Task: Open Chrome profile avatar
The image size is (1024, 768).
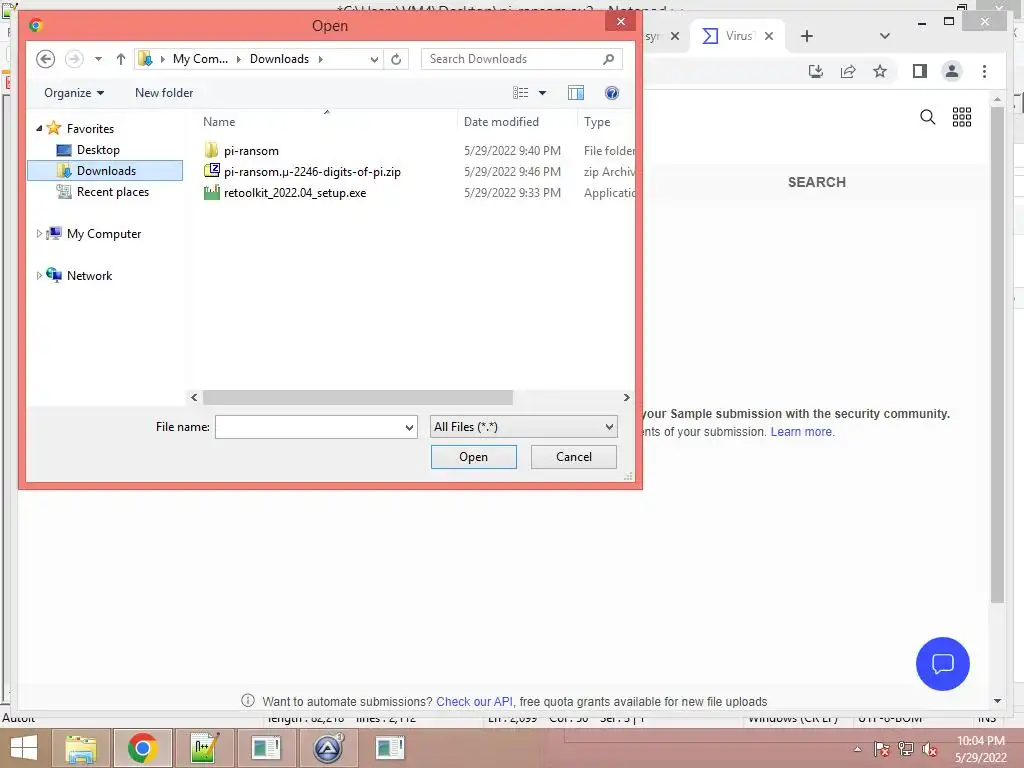Action: point(952,71)
